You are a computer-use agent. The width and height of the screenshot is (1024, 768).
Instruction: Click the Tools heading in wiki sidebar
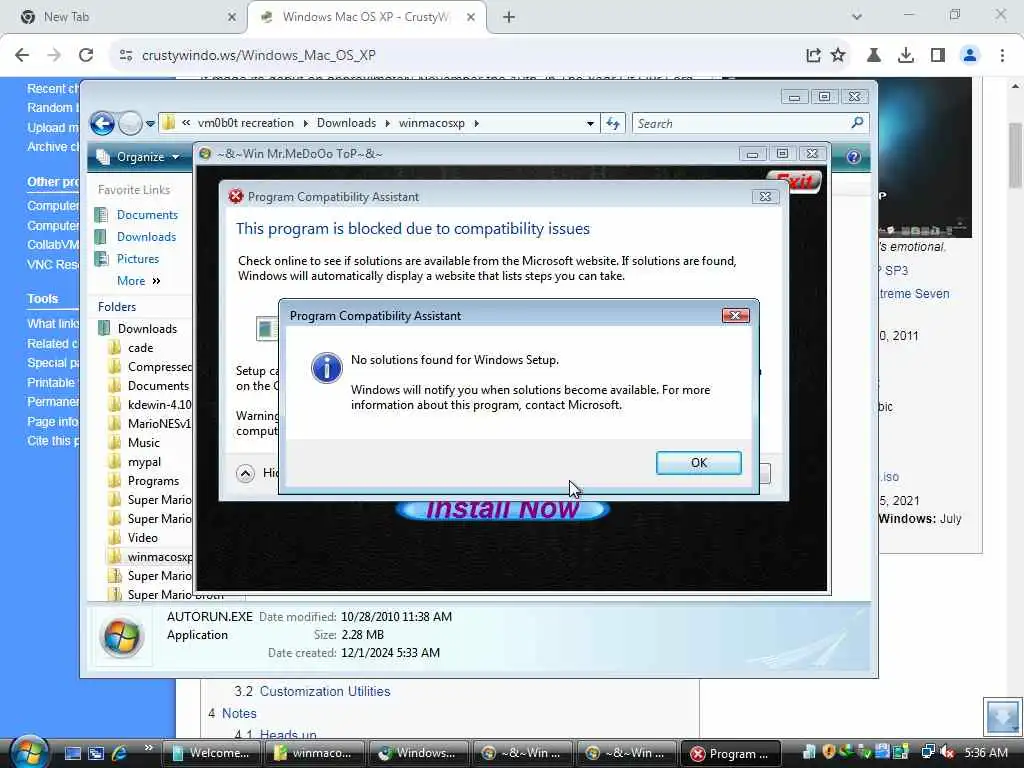42,298
